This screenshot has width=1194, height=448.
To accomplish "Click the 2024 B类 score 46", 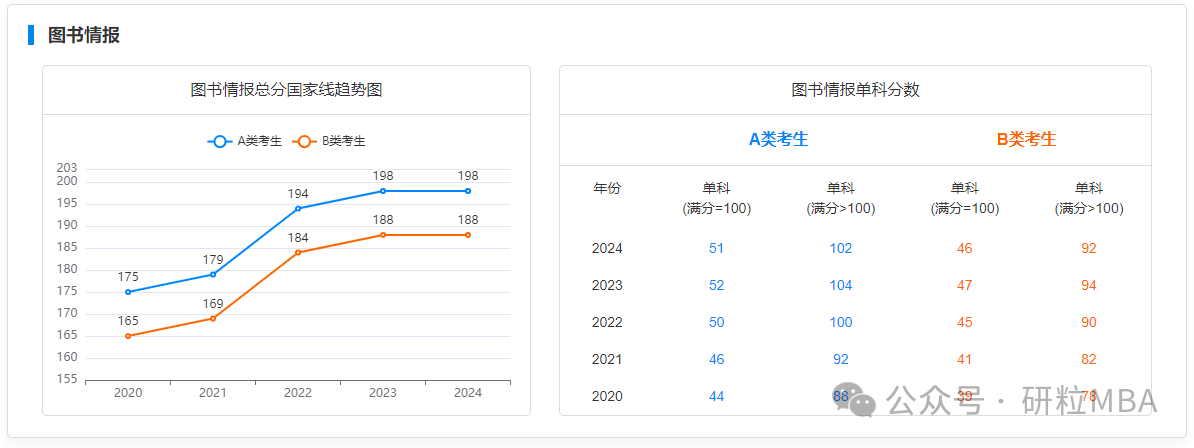I will pyautogui.click(x=965, y=248).
